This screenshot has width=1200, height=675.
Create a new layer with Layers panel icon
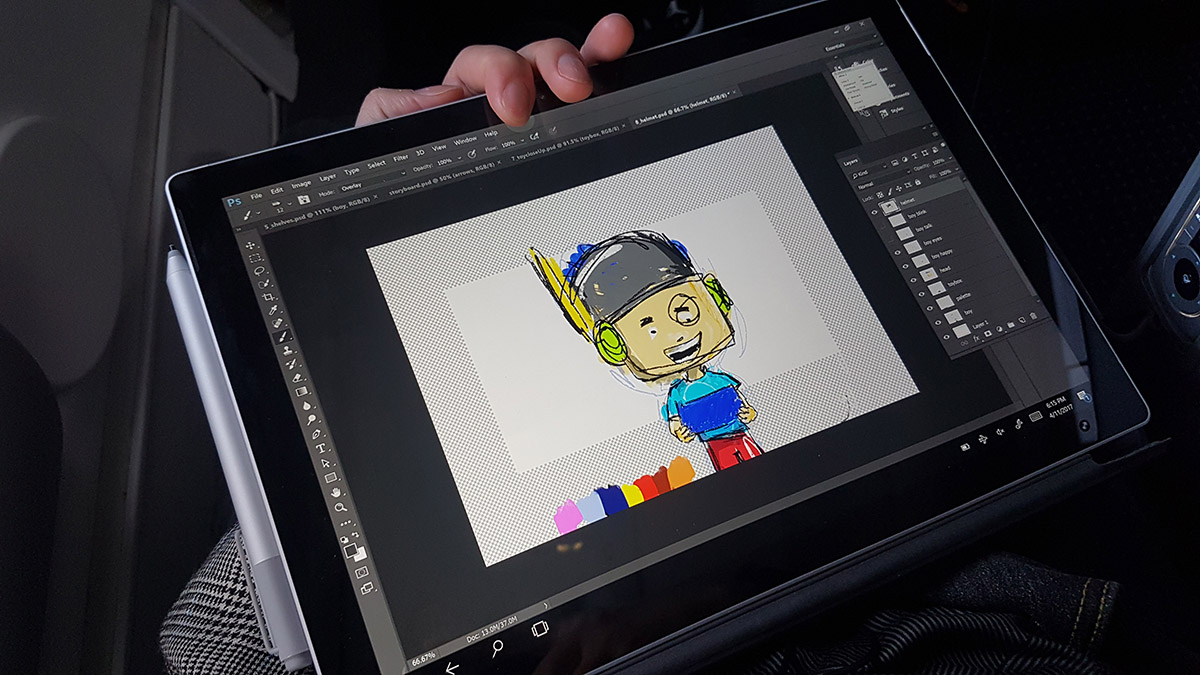1021,320
